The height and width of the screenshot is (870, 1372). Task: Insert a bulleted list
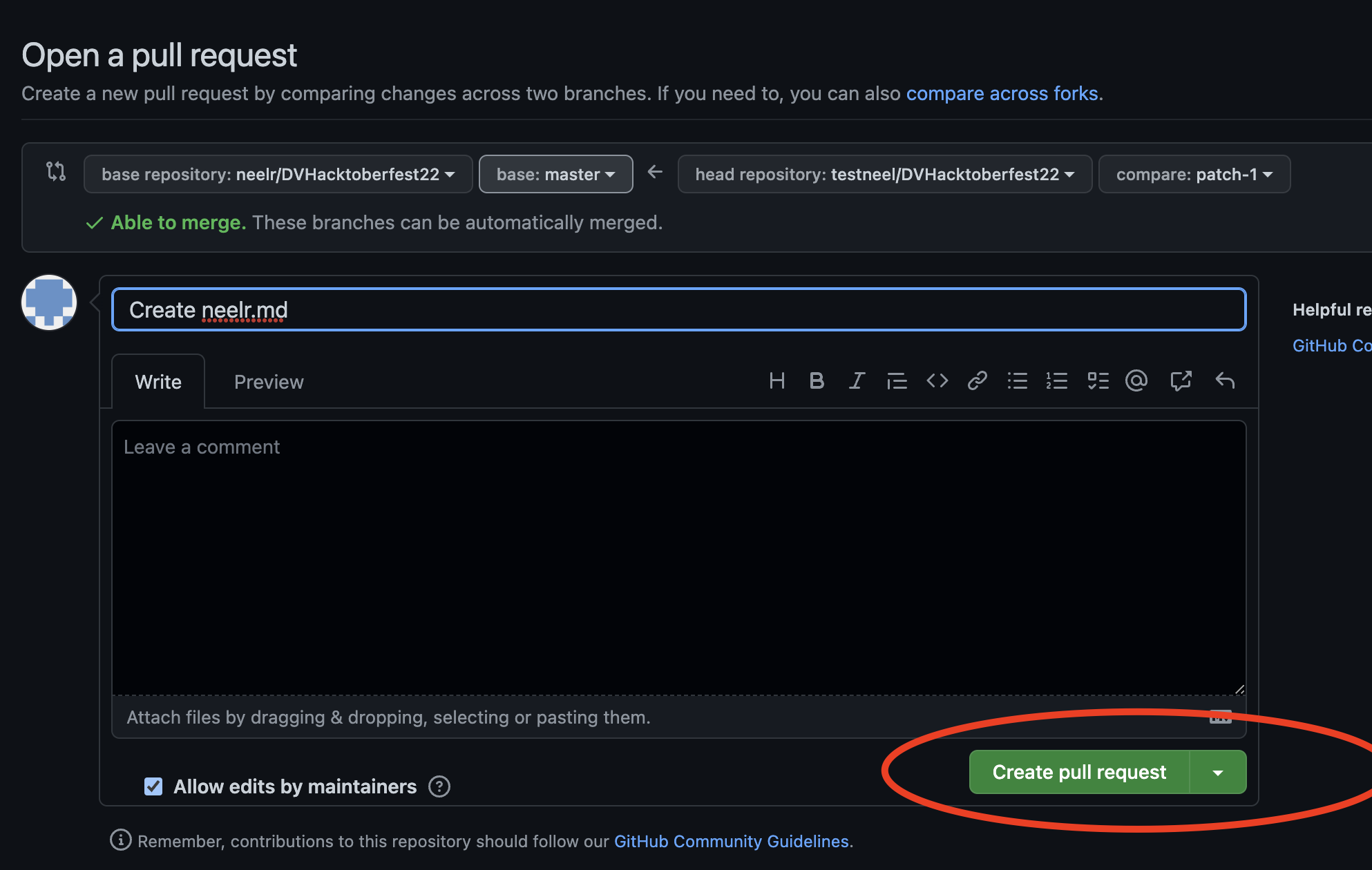[x=1017, y=380]
